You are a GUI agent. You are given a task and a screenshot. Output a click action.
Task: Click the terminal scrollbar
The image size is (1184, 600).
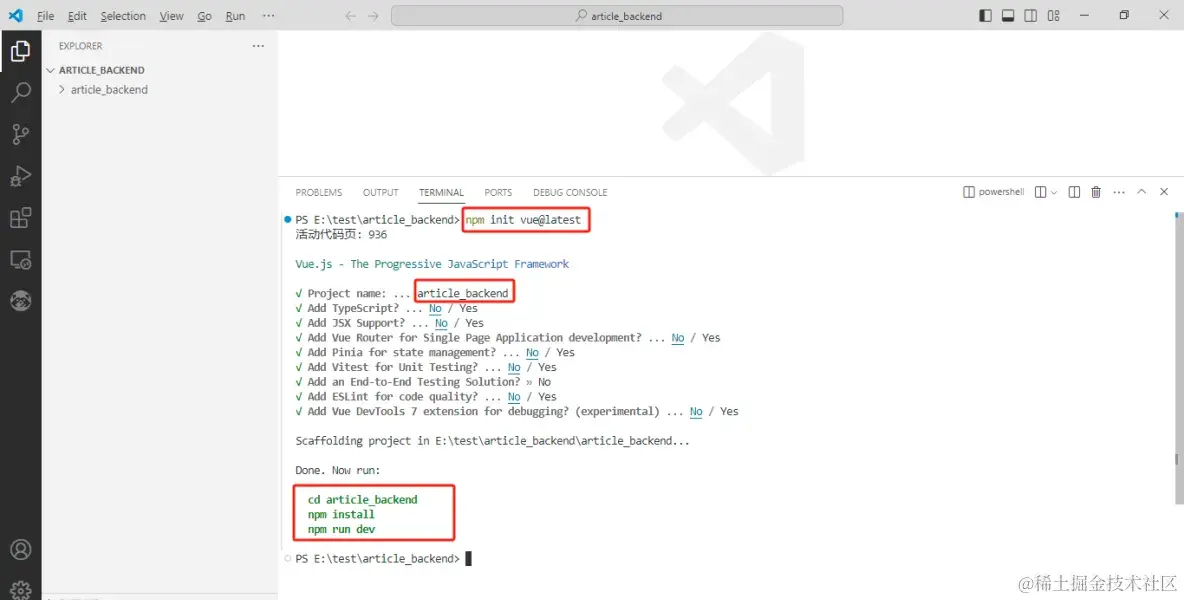pyautogui.click(x=1179, y=358)
